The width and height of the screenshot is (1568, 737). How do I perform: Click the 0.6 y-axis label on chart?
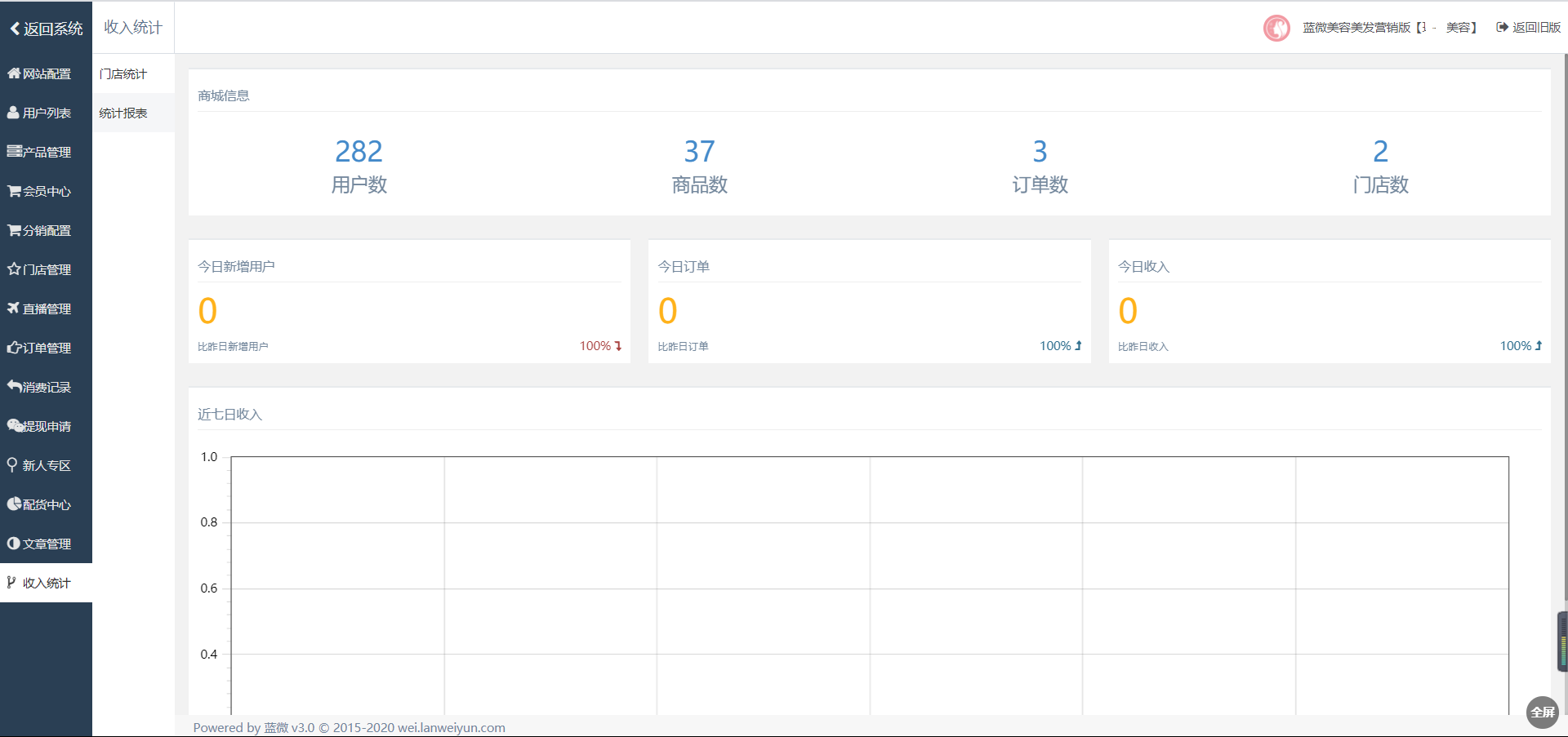[209, 588]
